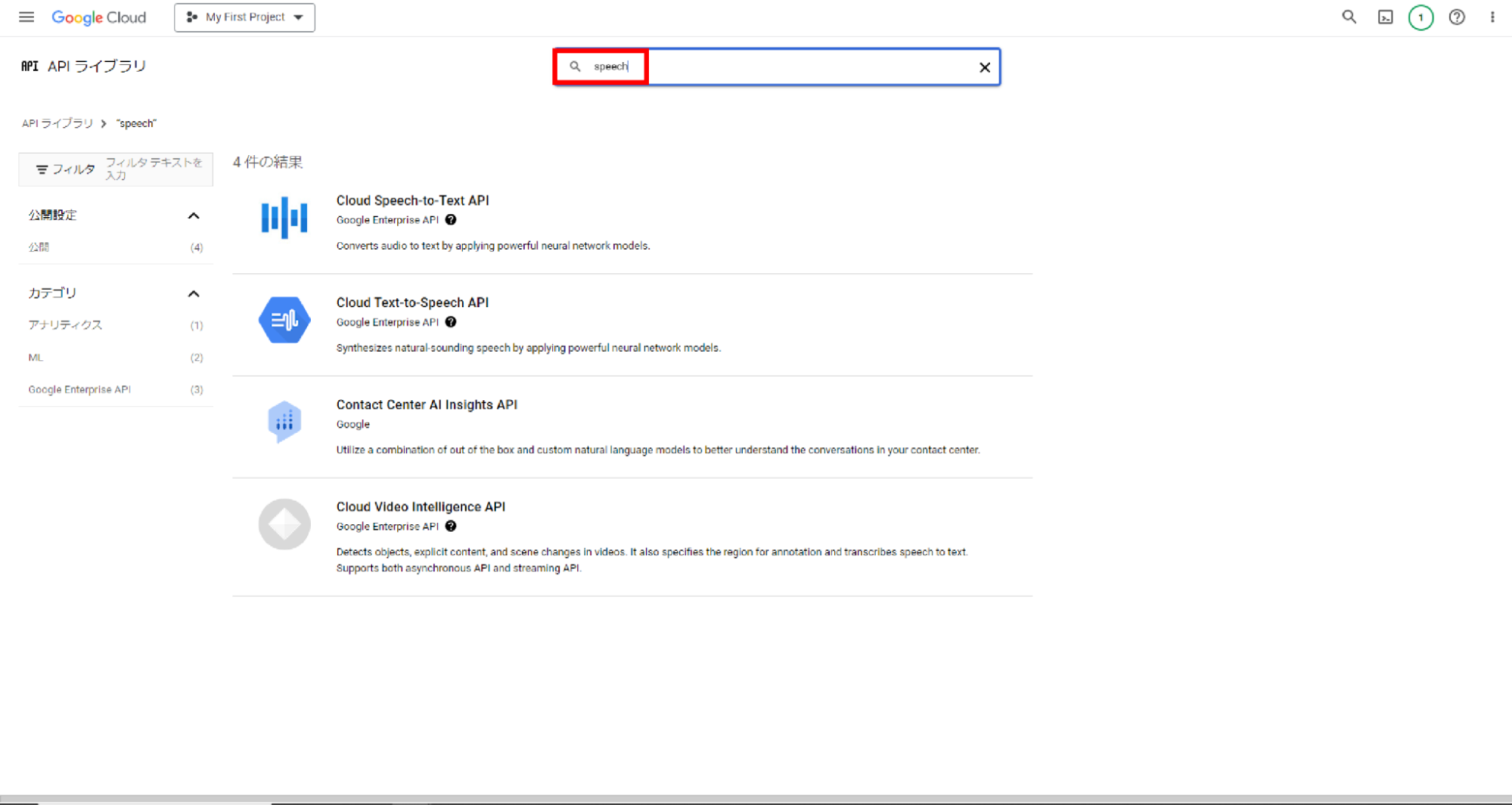Click the Contact Center AI Insights icon
Screen dimensions: 1512x805
(x=284, y=421)
